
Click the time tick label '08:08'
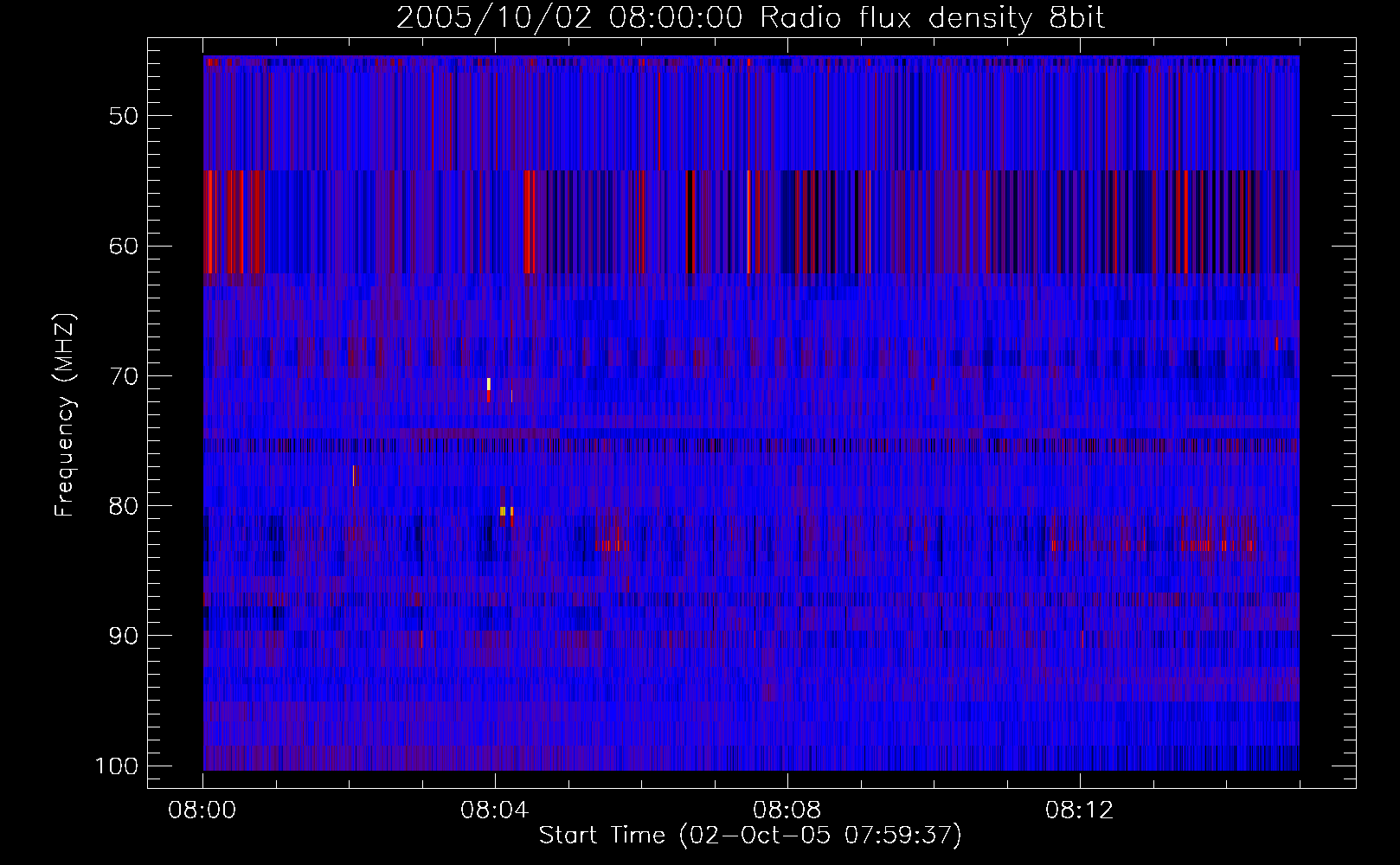point(787,811)
